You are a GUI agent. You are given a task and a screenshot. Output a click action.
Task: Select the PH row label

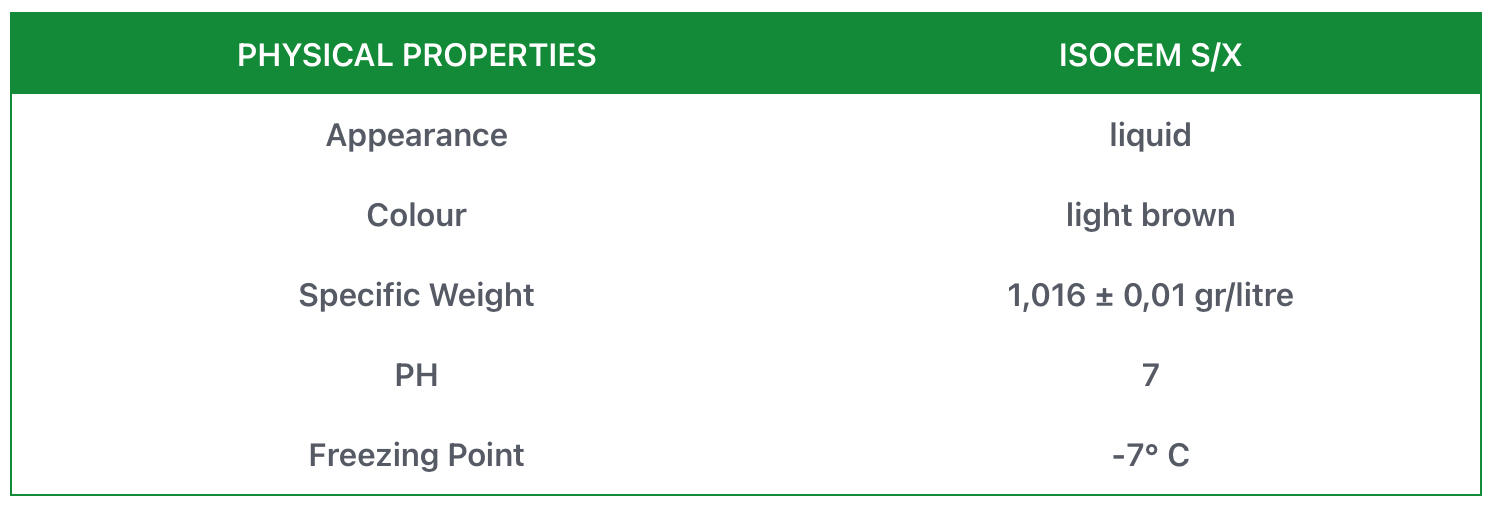pyautogui.click(x=416, y=375)
